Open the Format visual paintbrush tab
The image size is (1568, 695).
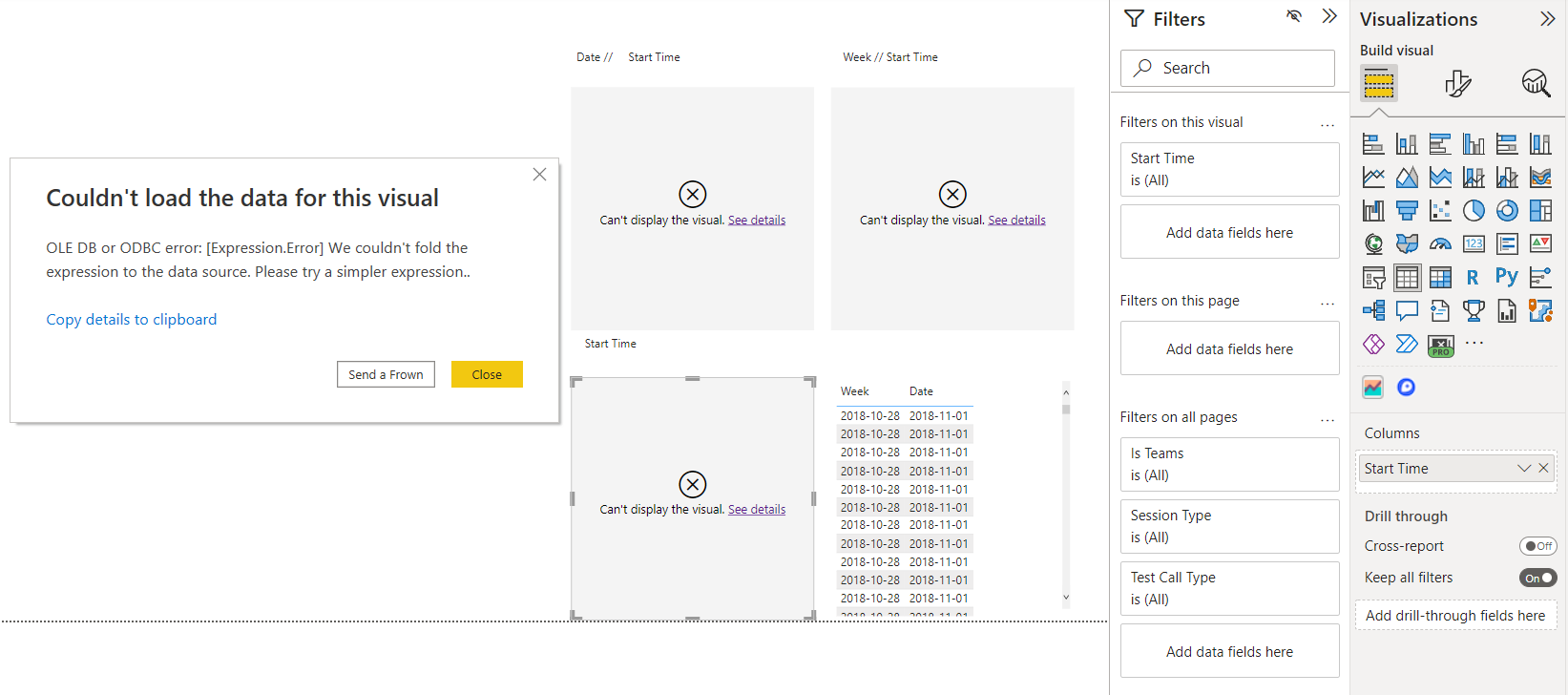tap(1457, 84)
